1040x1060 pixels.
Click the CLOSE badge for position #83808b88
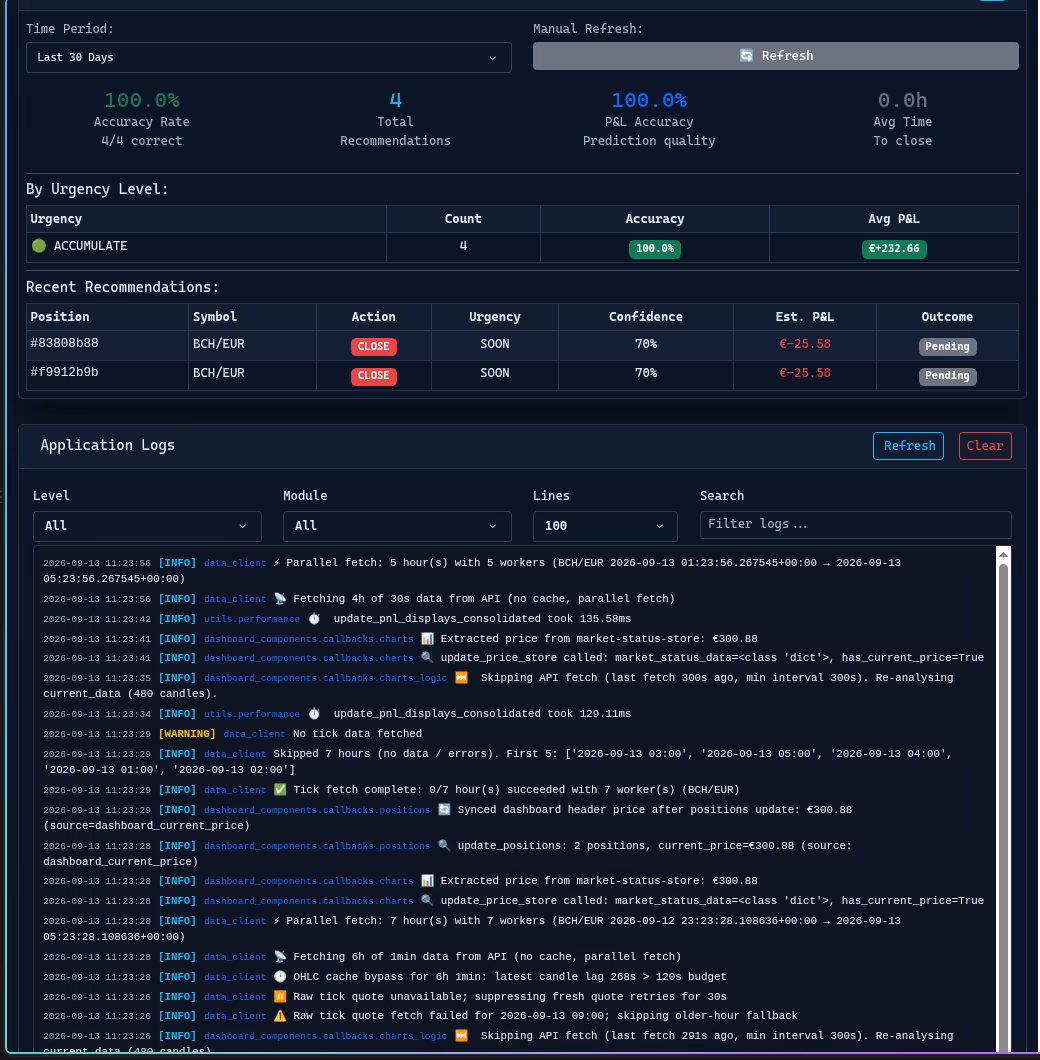(373, 346)
